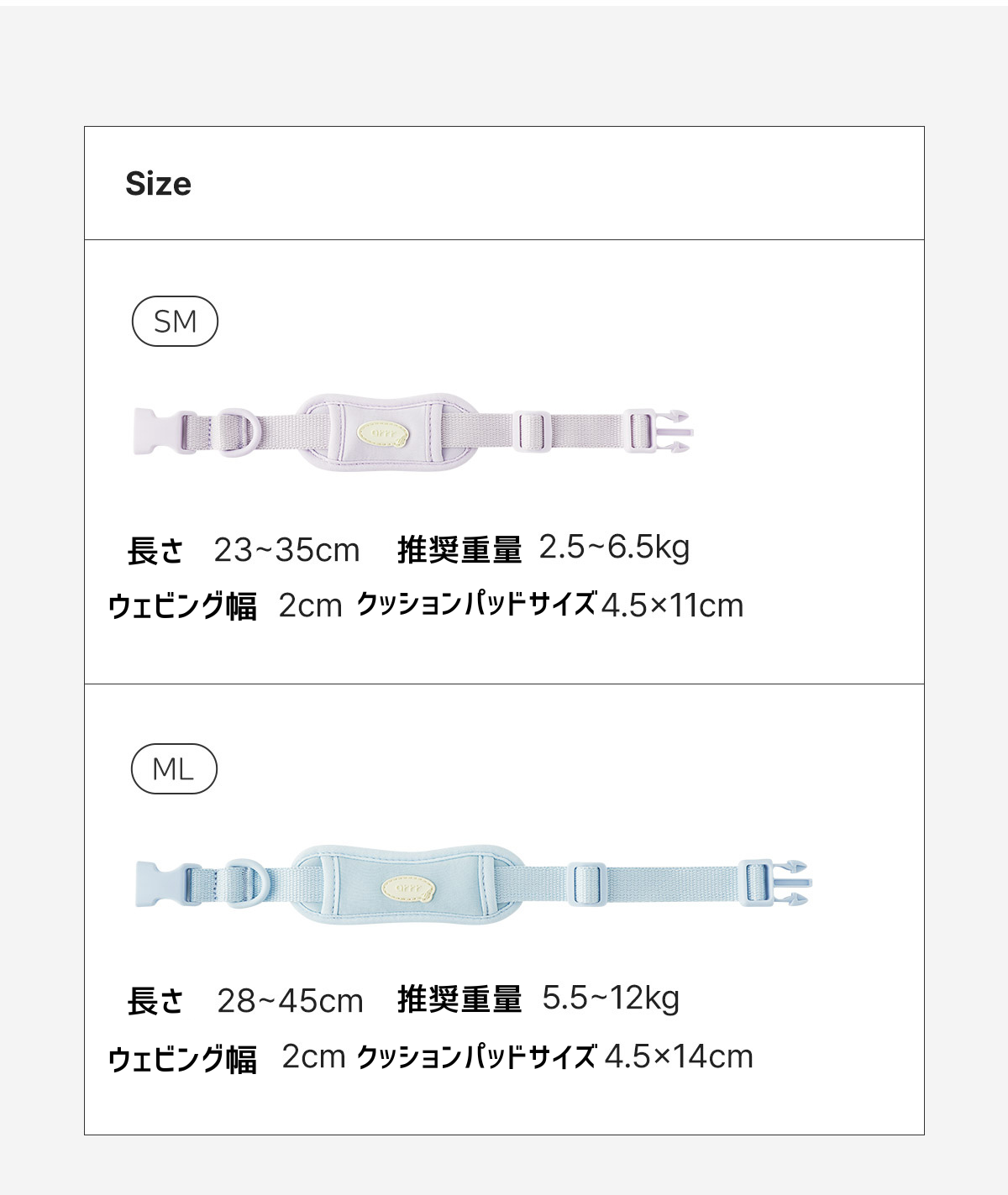Click the SM cushion pad size 4.5×11cm

[x=673, y=605]
